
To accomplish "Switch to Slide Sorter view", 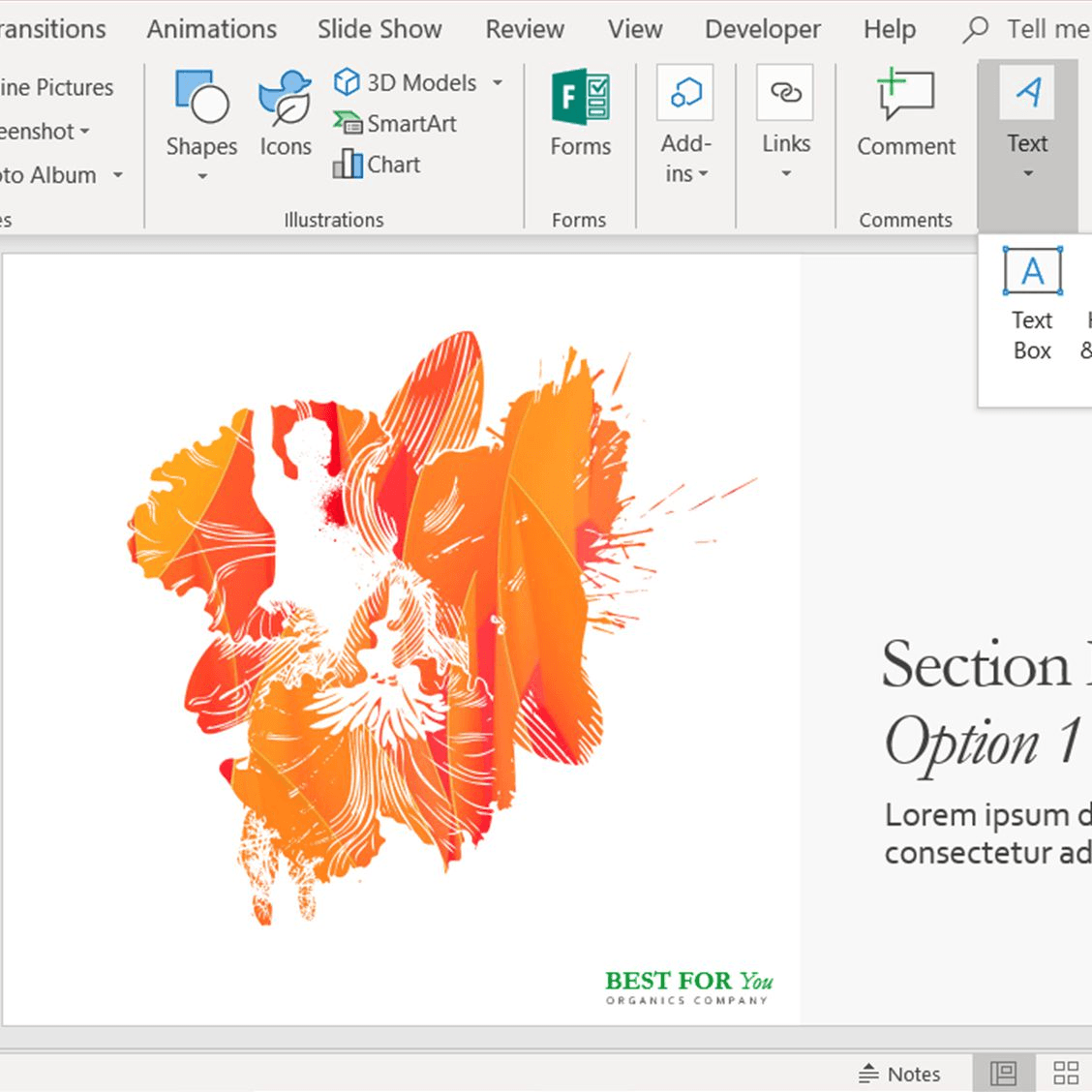I will tap(1066, 1073).
